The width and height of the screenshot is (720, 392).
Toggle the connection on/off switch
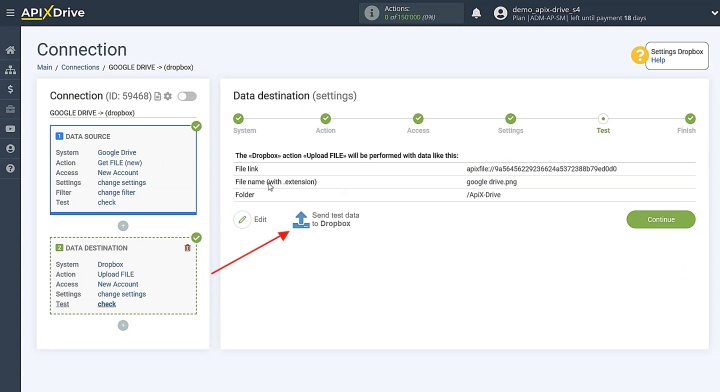[187, 96]
